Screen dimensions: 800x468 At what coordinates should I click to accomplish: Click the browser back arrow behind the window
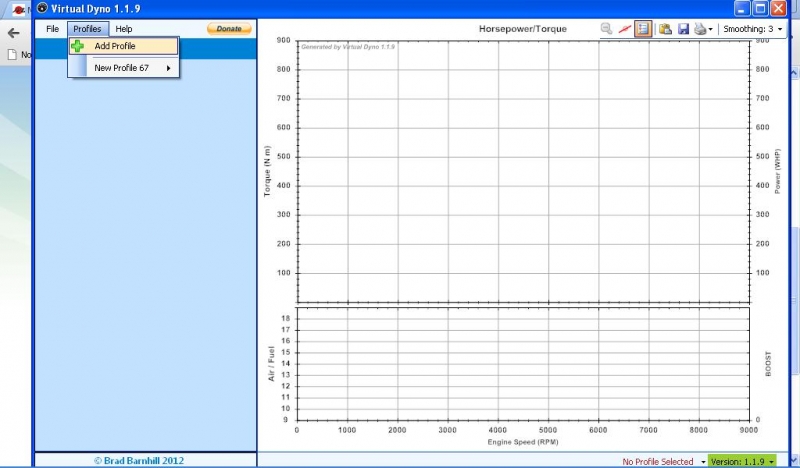(13, 33)
